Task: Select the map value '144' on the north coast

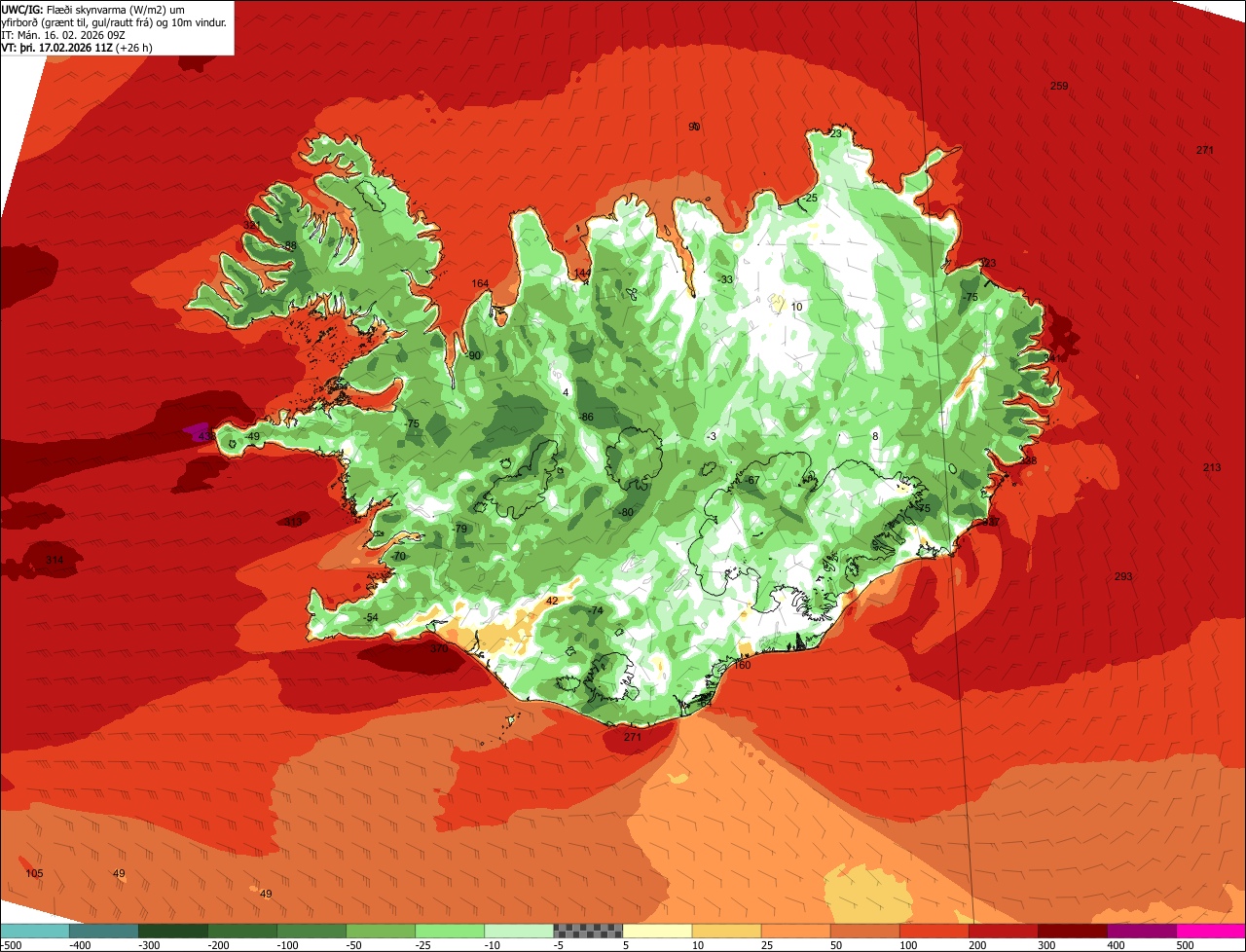Action: tap(582, 273)
